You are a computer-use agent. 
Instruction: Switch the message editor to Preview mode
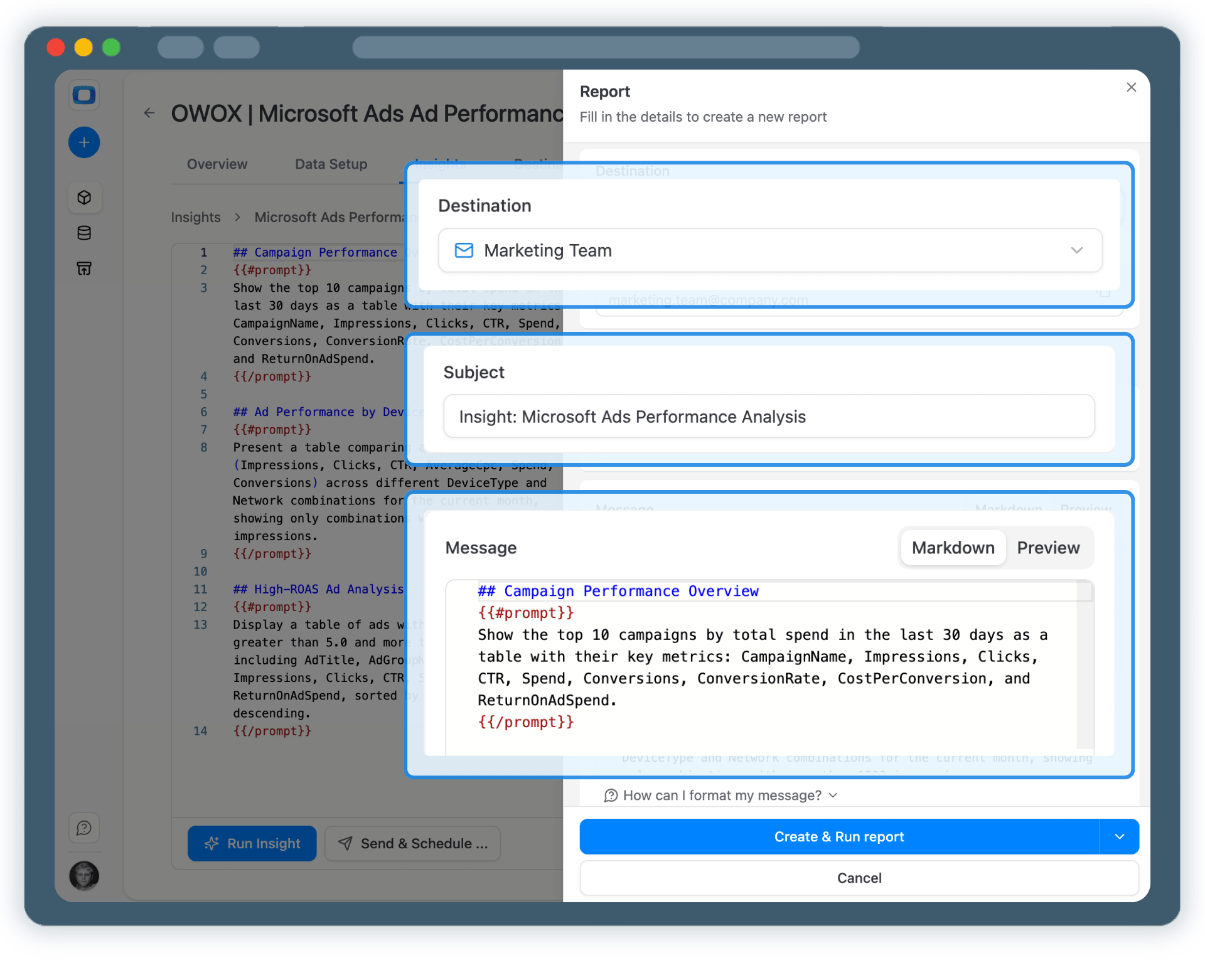(x=1048, y=547)
